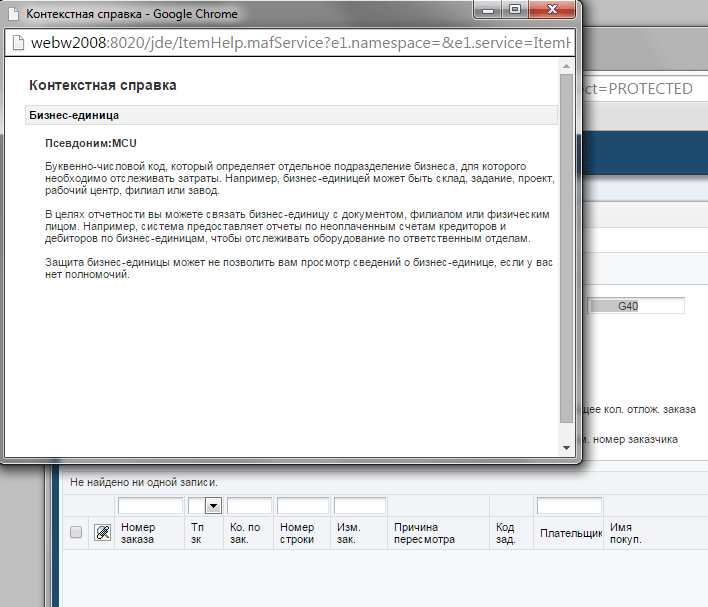Click the page icon in the address bar

click(x=17, y=44)
